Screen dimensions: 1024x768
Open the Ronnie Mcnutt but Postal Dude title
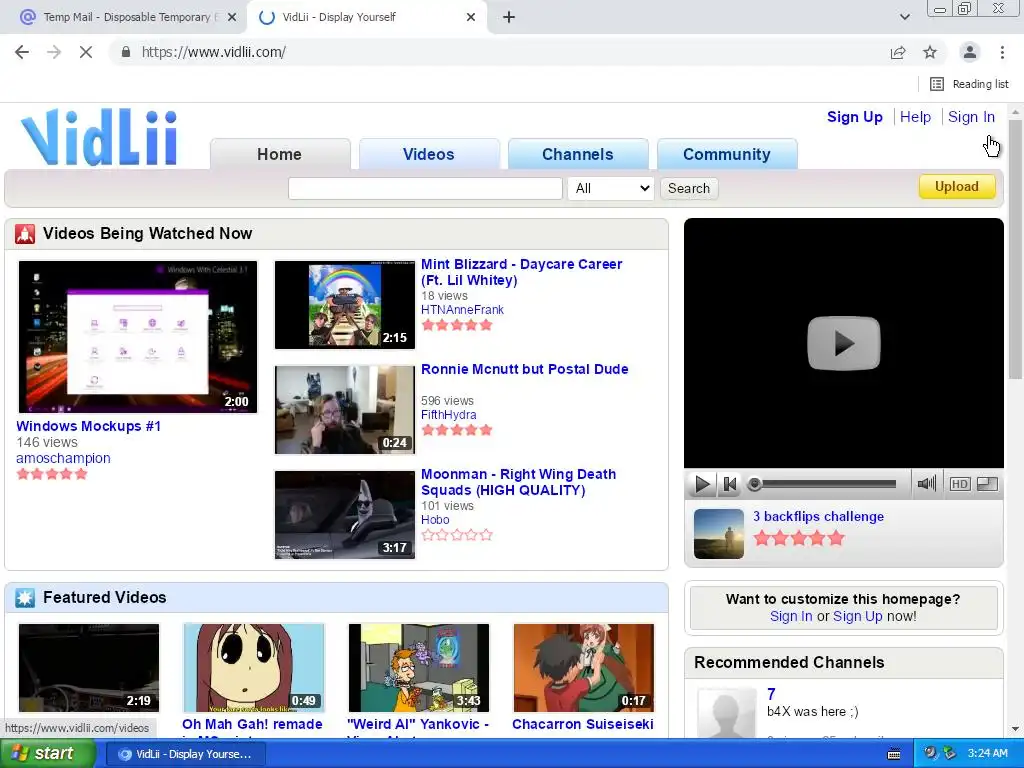pos(524,369)
